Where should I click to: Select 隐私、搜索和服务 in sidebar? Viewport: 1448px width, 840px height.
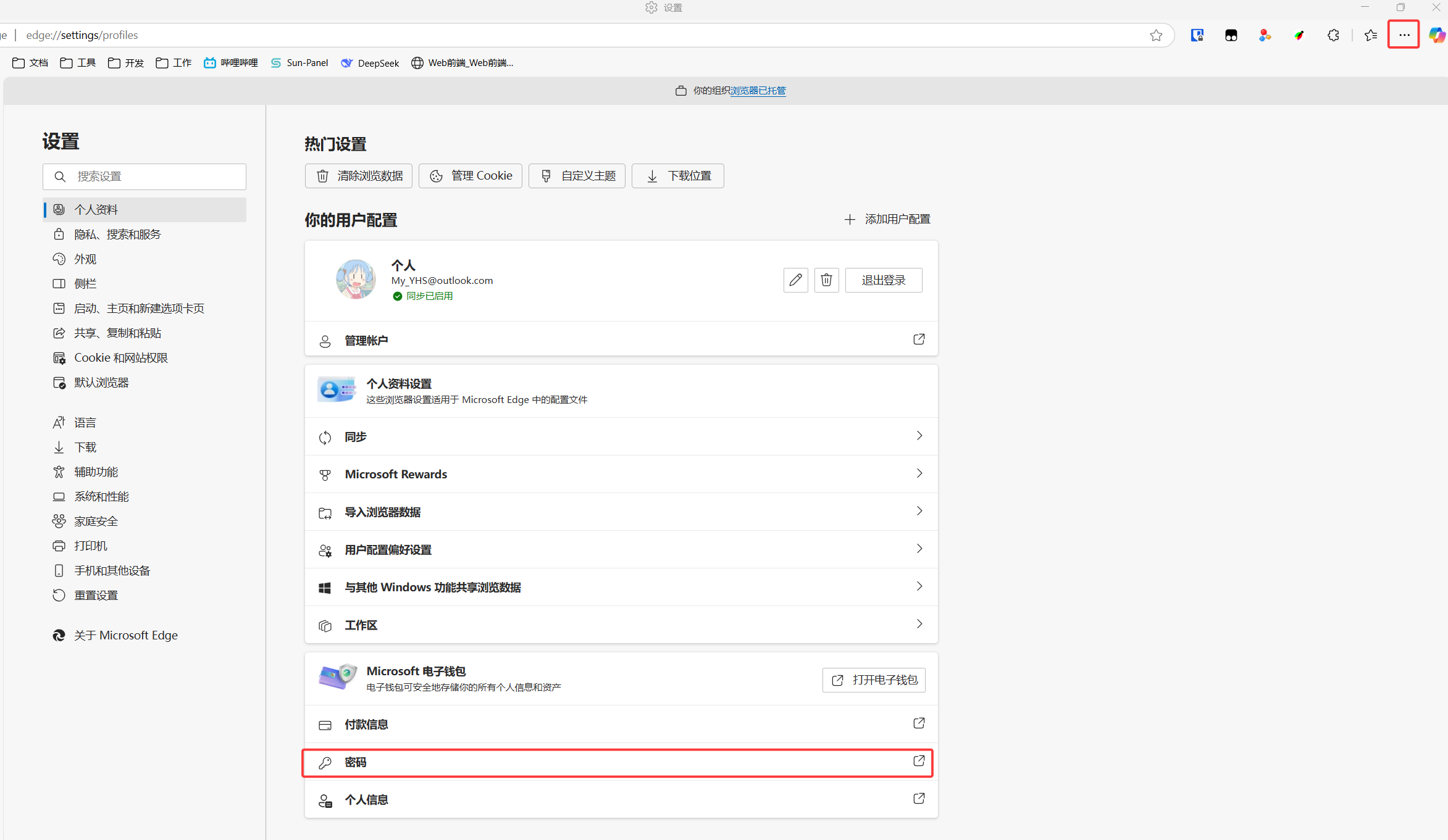(x=117, y=235)
